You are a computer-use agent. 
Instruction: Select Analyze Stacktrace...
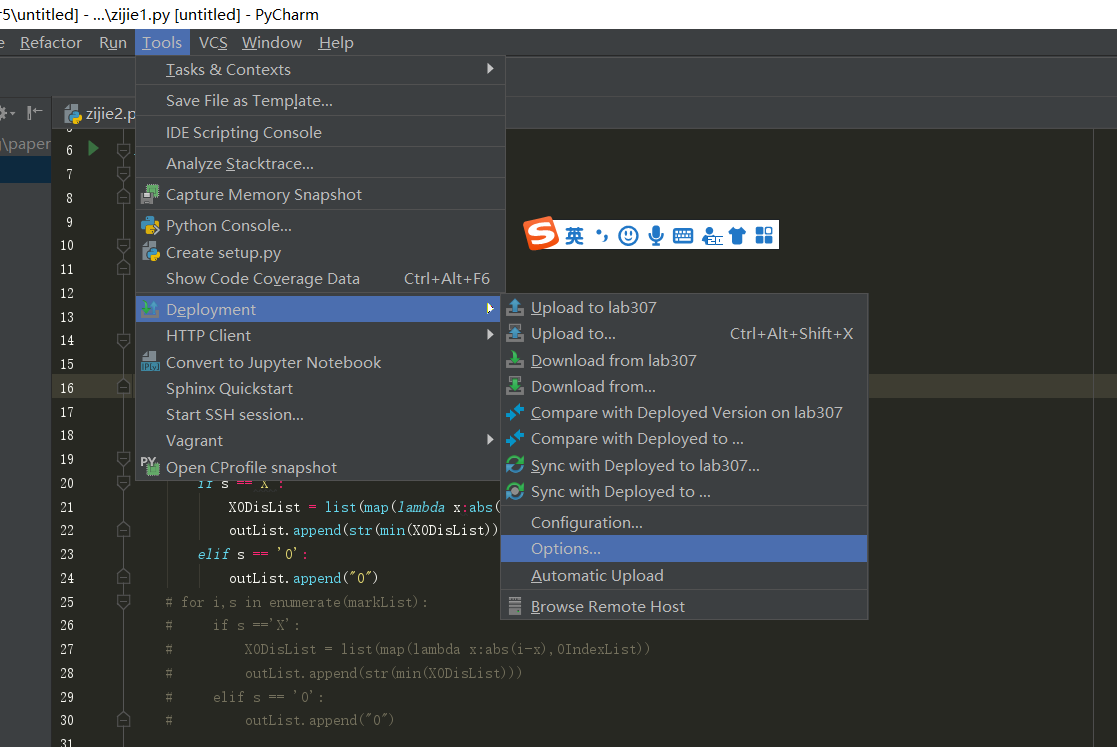click(x=320, y=164)
